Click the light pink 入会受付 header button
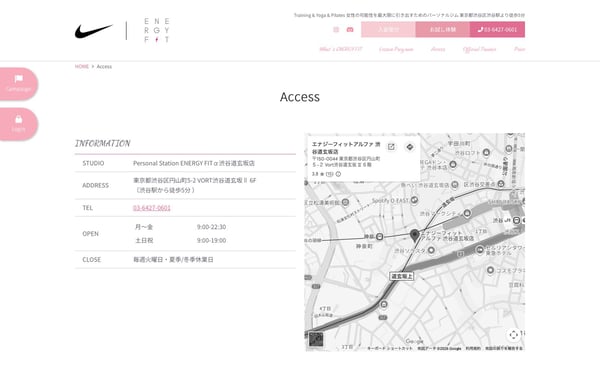This screenshot has width=600, height=375. click(388, 29)
